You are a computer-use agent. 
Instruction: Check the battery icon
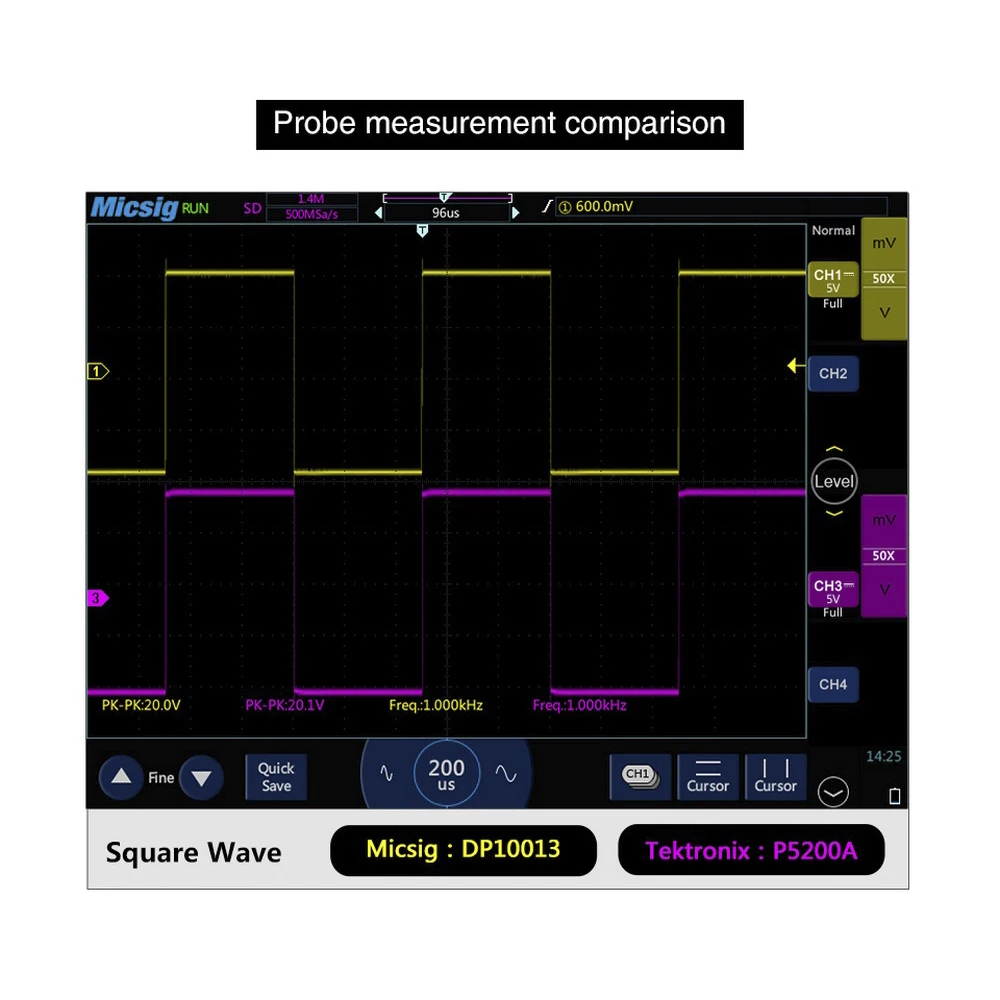(x=895, y=796)
